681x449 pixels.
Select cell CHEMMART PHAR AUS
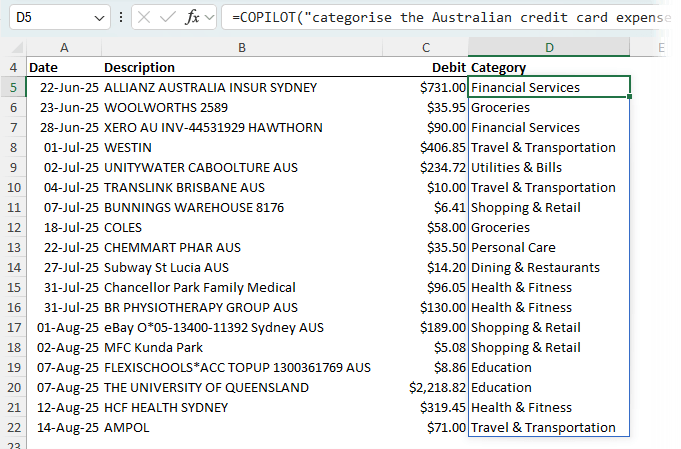[x=242, y=248]
